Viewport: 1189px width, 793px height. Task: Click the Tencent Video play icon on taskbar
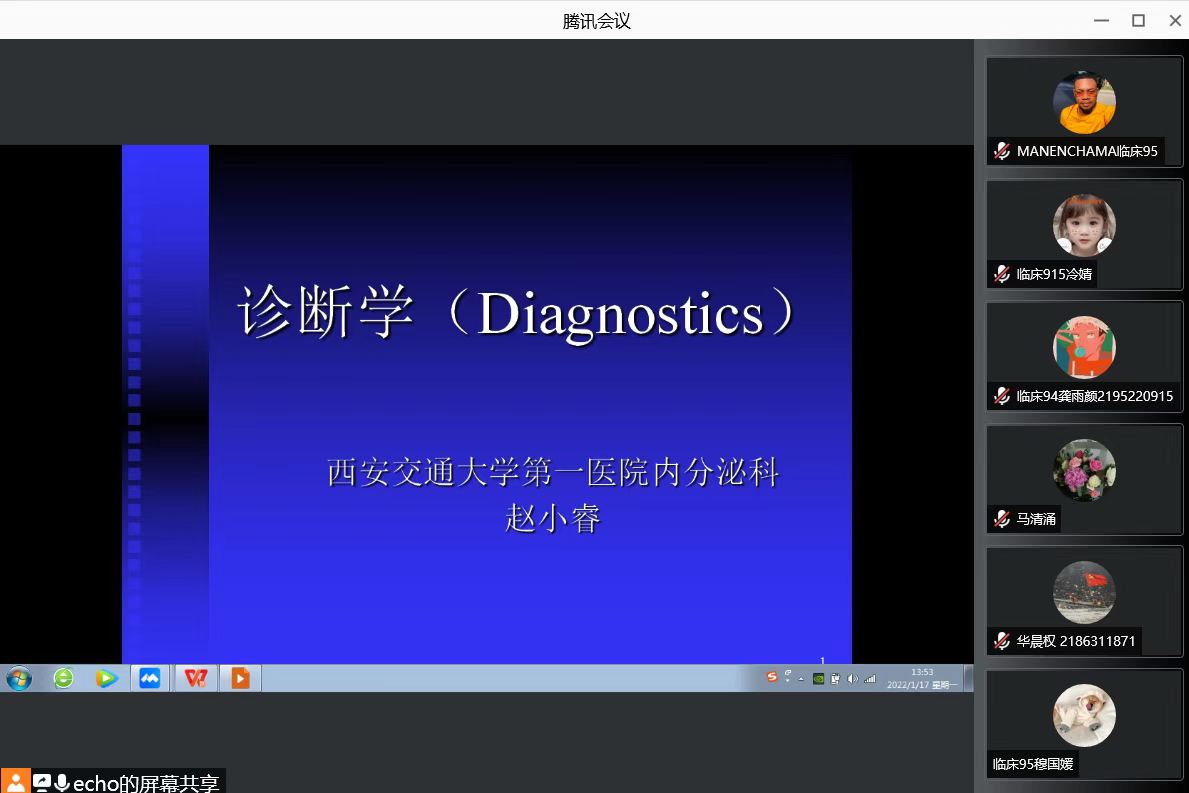(x=107, y=678)
